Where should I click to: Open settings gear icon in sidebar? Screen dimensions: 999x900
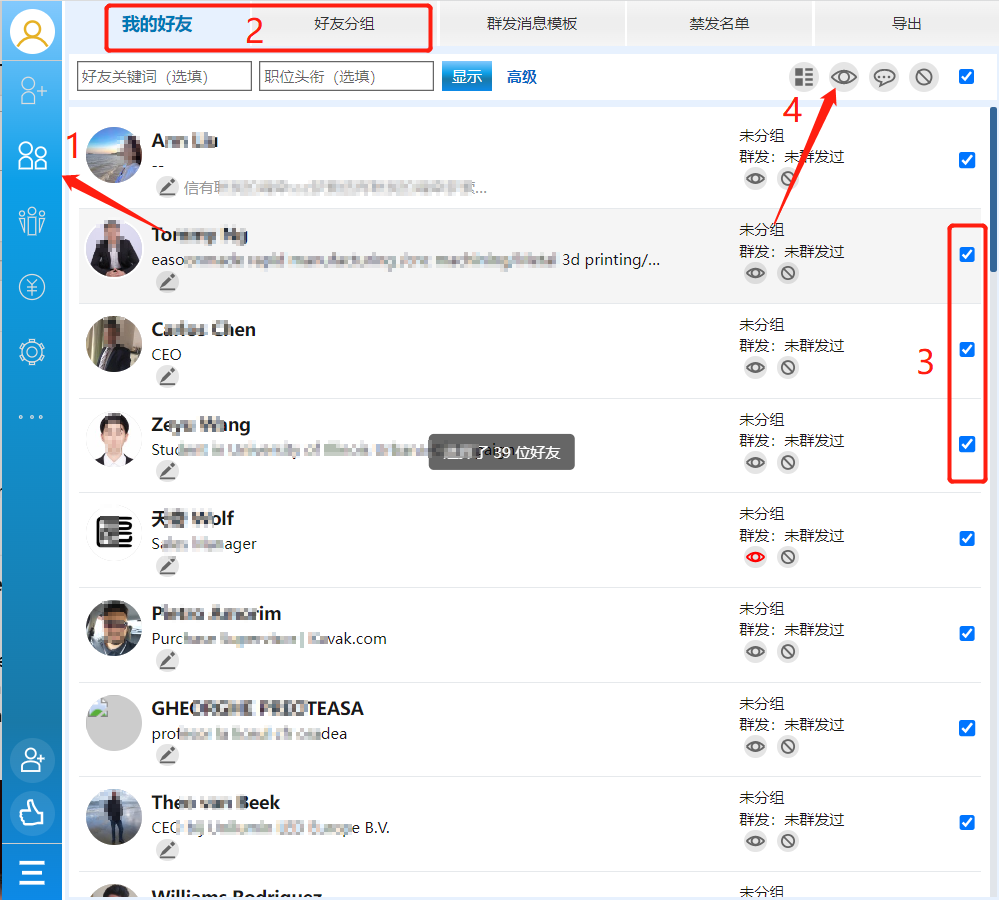(x=32, y=352)
